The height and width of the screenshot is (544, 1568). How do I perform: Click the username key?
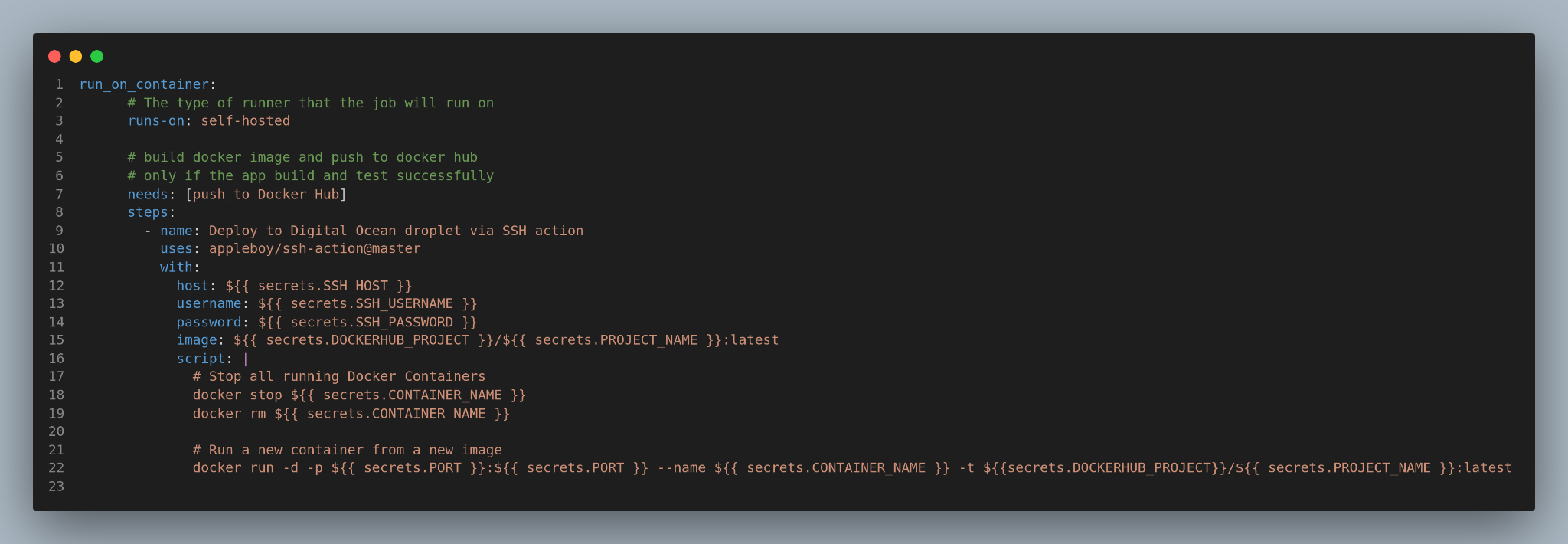[x=209, y=303]
